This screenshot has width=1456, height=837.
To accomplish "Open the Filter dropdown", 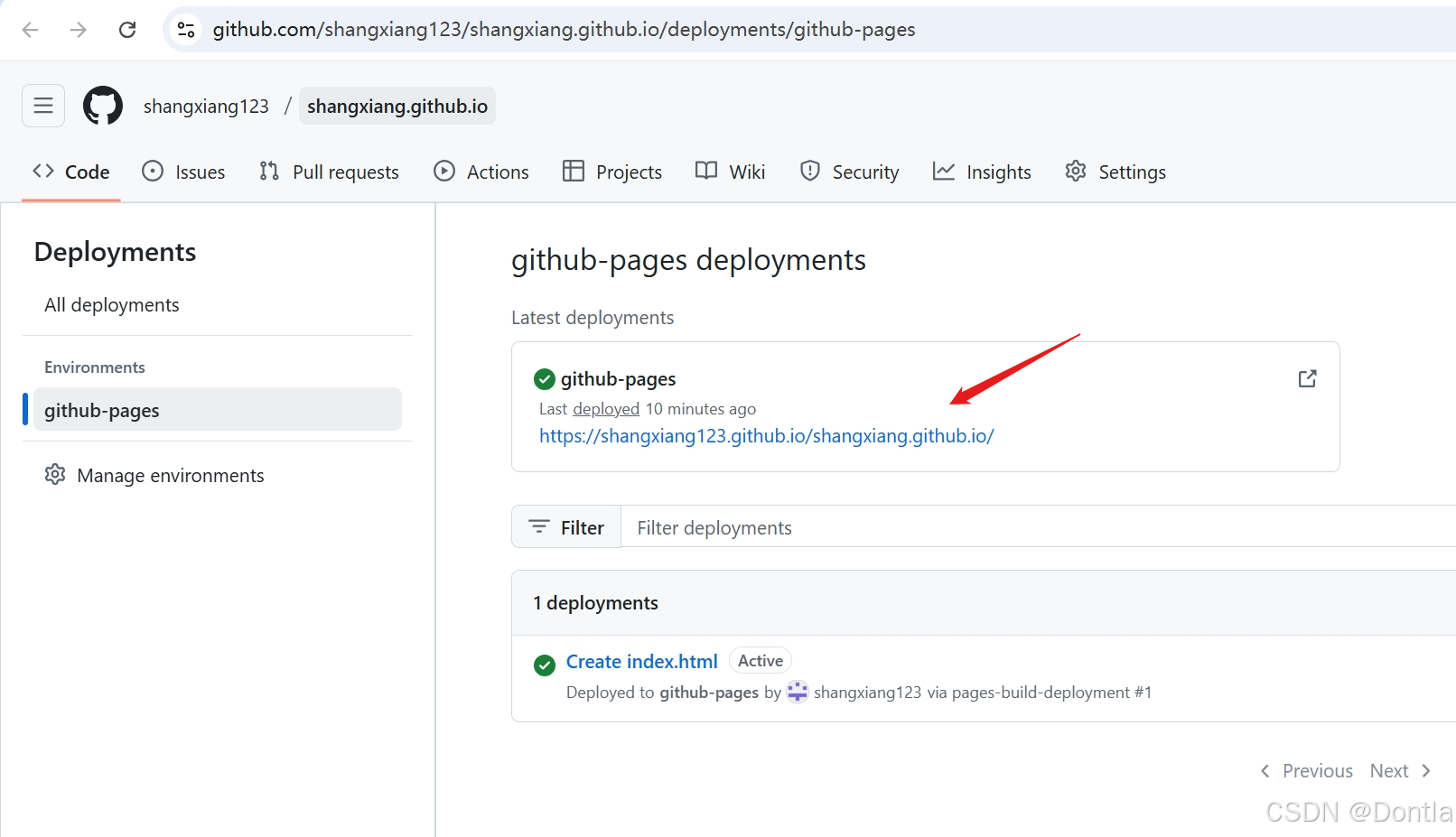I will click(x=565, y=526).
